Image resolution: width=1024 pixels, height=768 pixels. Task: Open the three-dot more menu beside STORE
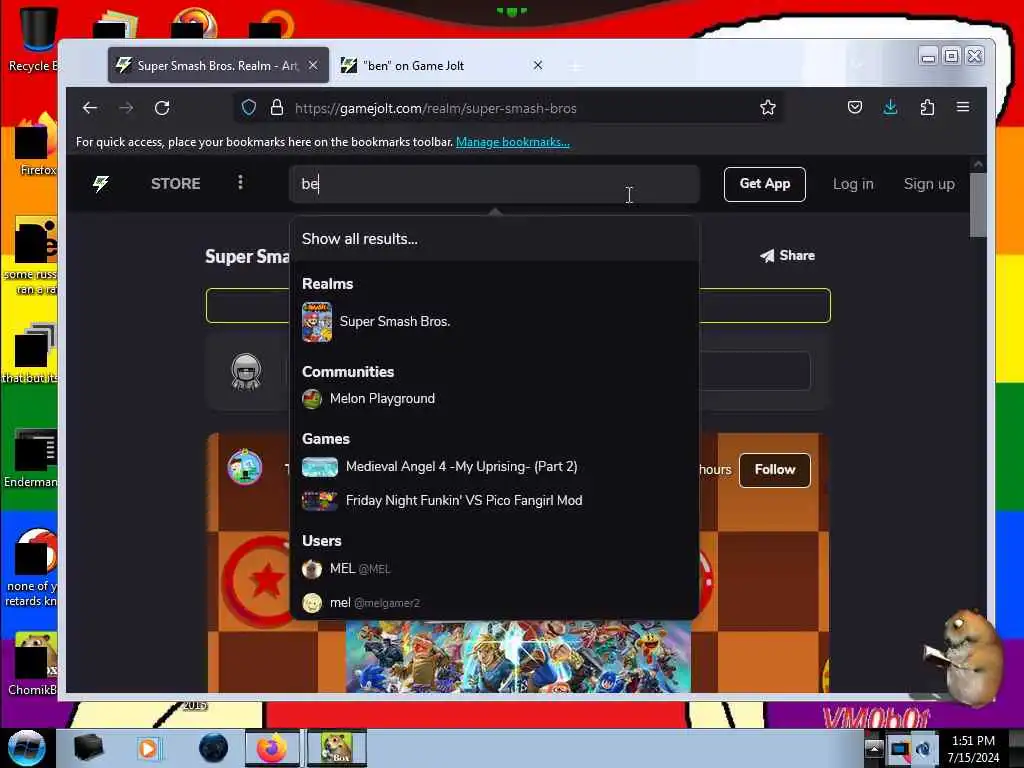240,183
